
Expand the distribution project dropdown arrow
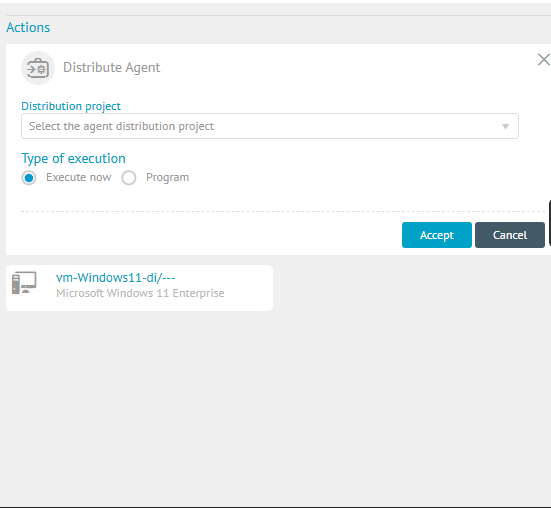[505, 126]
